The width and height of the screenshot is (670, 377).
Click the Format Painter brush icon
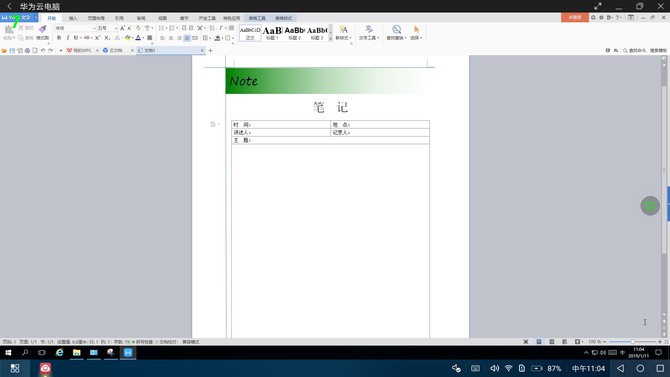[42, 29]
